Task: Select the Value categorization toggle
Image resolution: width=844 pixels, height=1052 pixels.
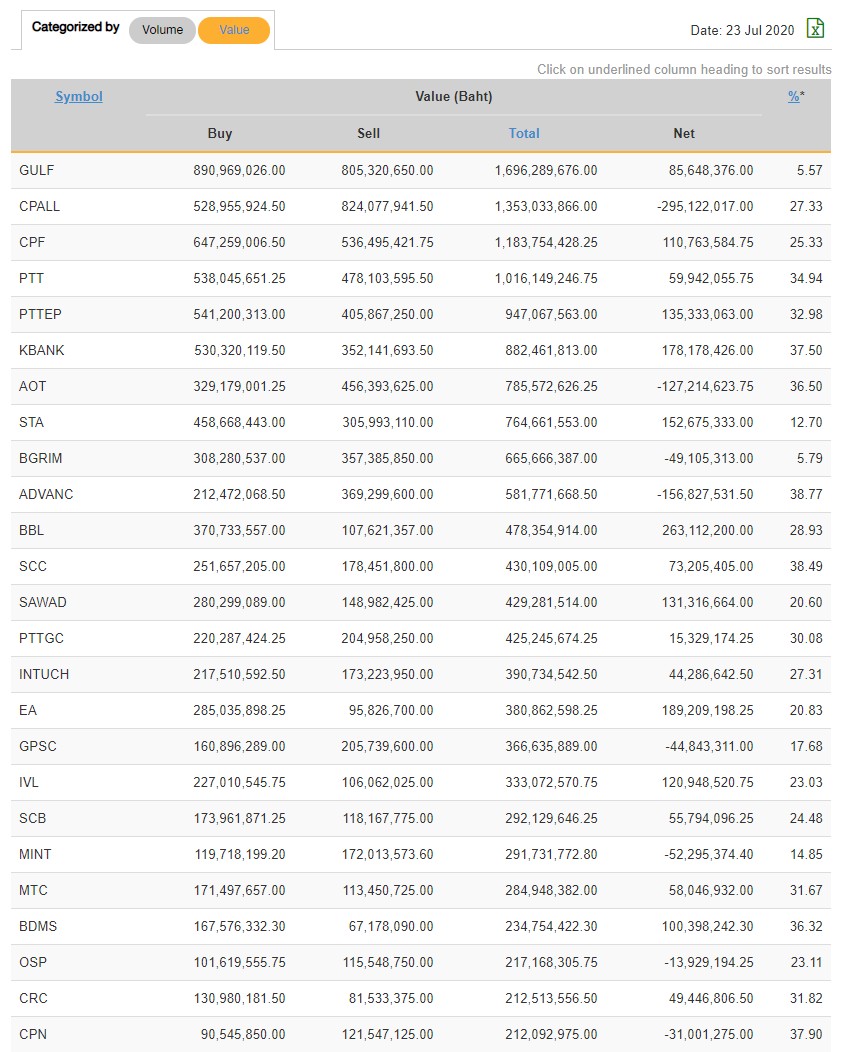Action: point(234,30)
